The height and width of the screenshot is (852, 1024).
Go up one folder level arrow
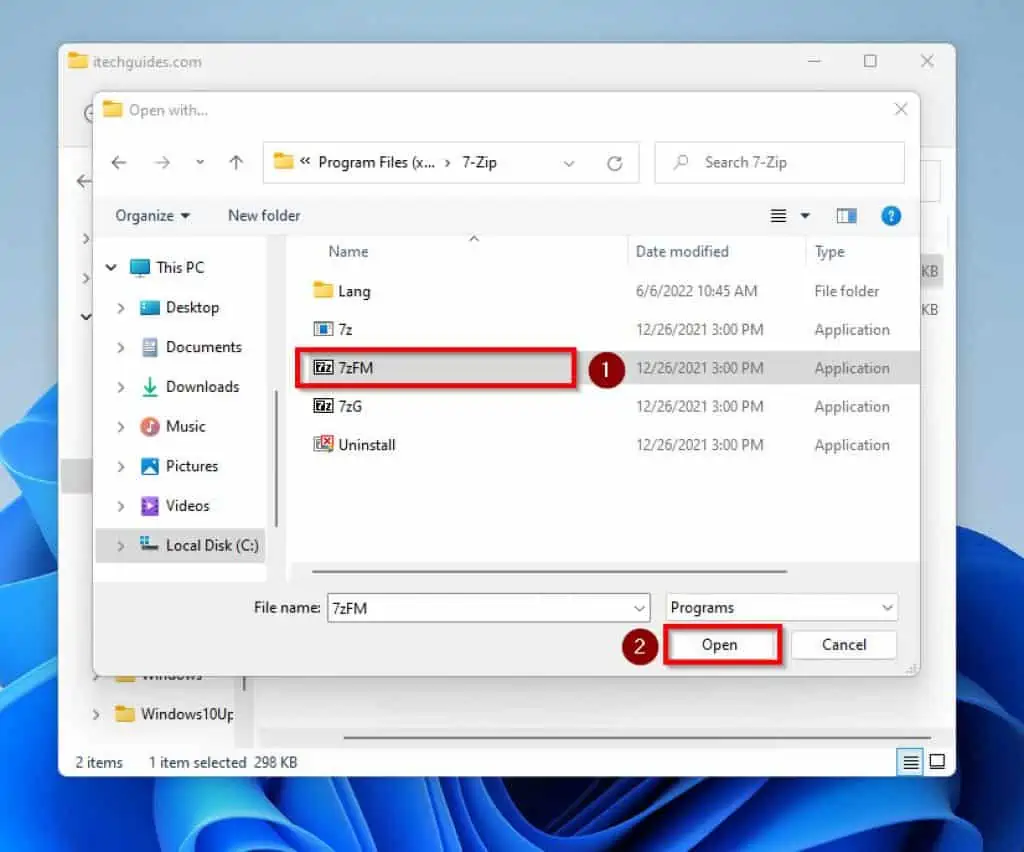236,163
